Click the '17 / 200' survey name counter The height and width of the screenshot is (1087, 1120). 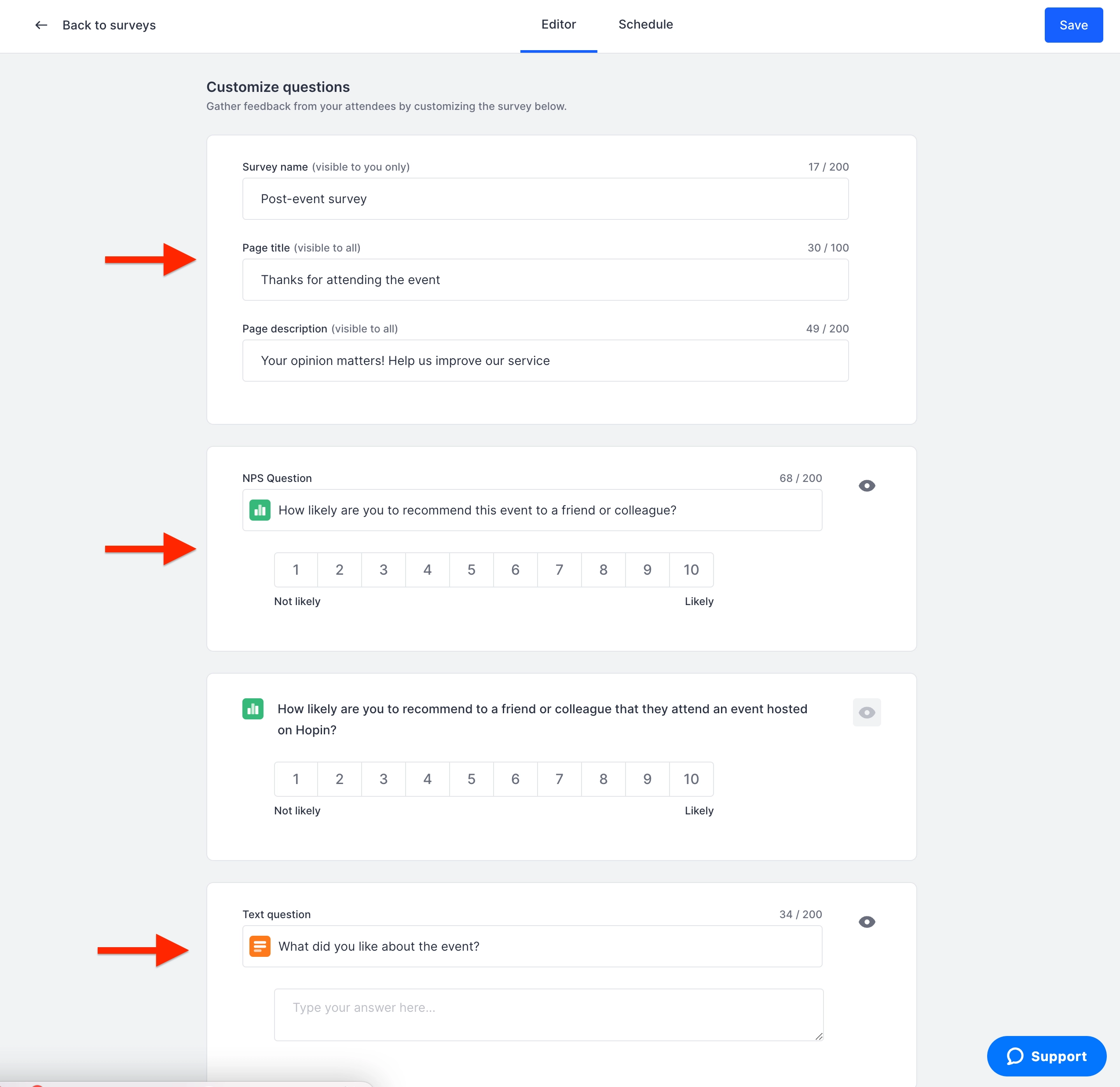coord(828,167)
